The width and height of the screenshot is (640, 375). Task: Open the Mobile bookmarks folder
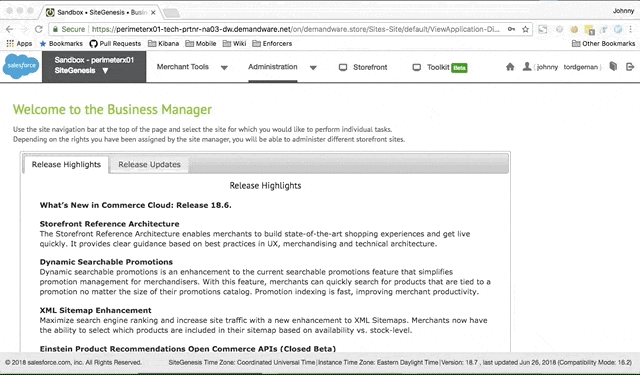coord(201,43)
